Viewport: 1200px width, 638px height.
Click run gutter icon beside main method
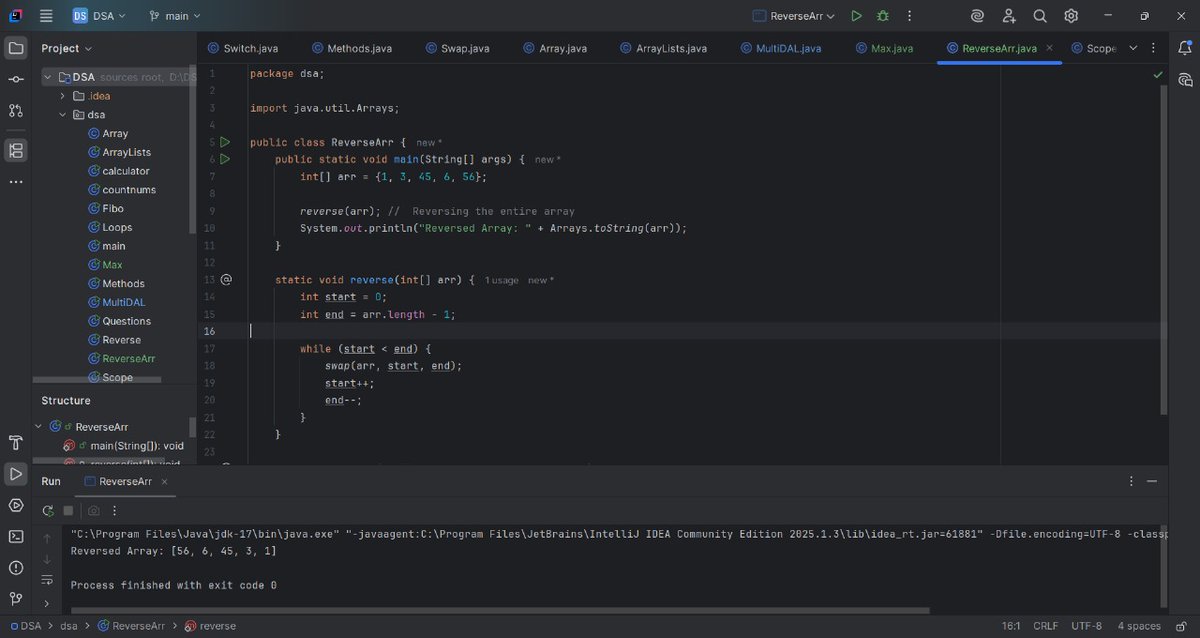click(225, 159)
